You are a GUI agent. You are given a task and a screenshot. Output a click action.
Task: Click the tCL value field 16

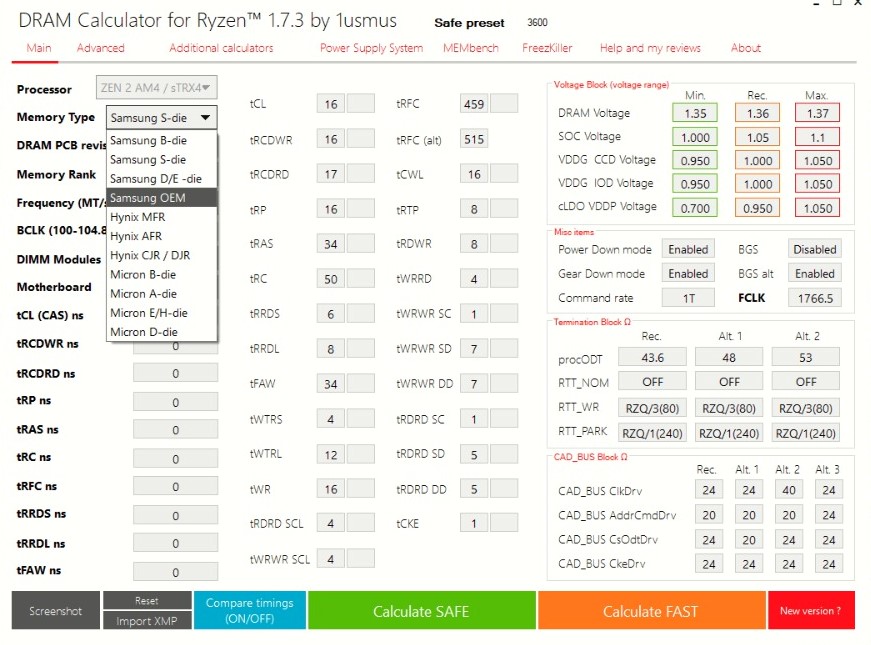coord(331,104)
